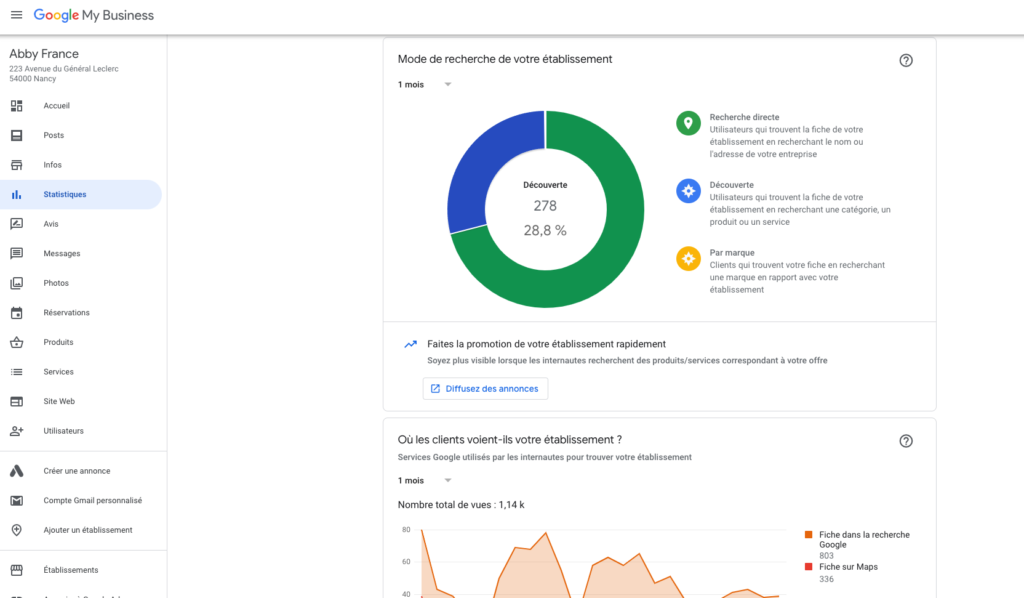Go to Accueil in the sidebar
The width and height of the screenshot is (1024, 598).
coord(19,105)
